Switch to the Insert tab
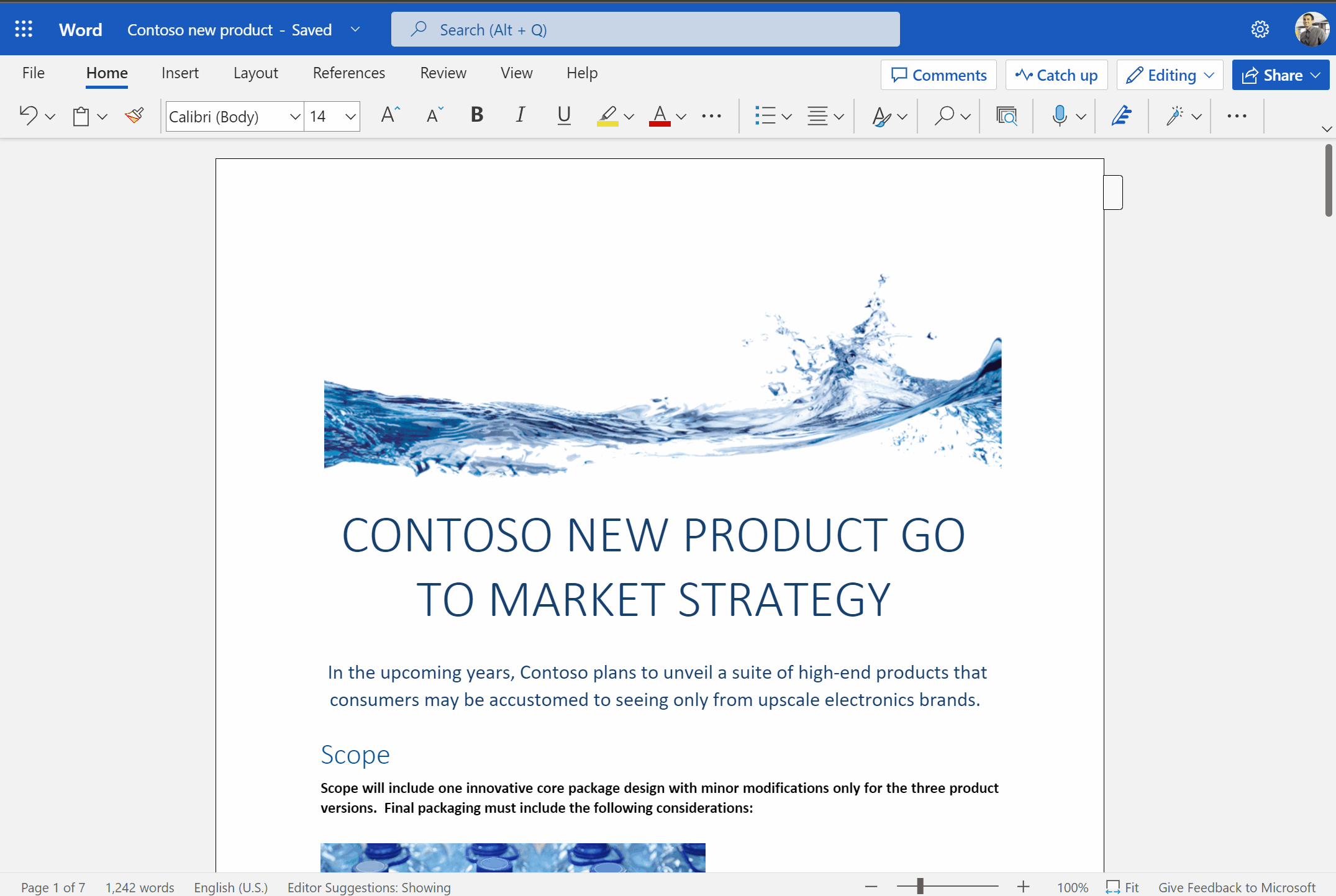The image size is (1336, 896). coord(179,73)
